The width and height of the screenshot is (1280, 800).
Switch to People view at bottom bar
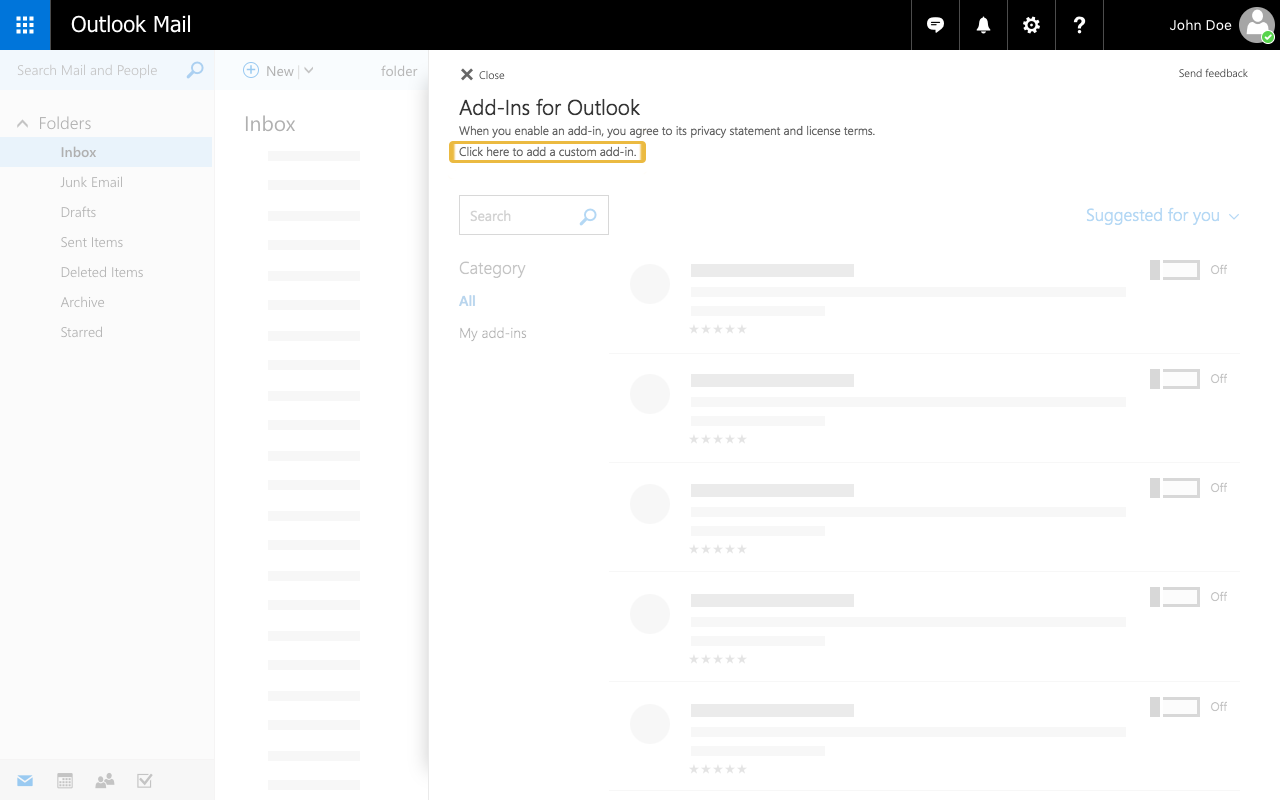105,781
